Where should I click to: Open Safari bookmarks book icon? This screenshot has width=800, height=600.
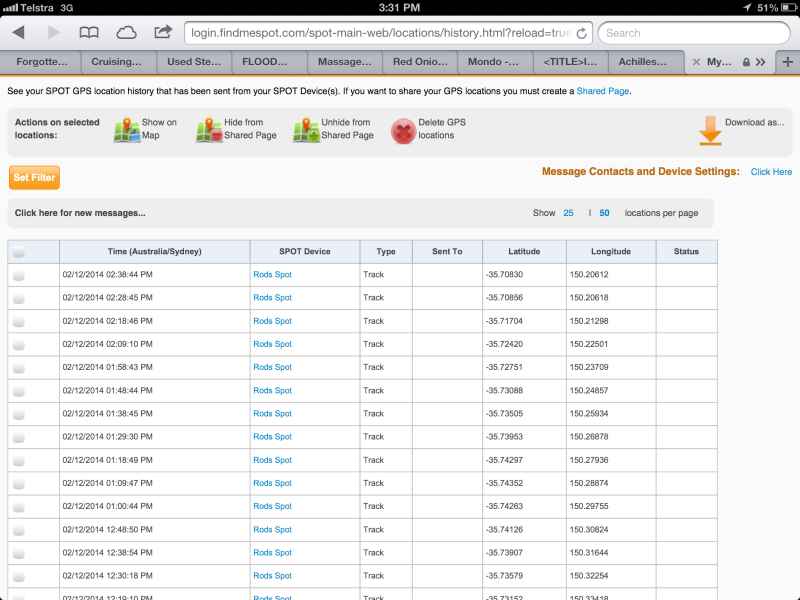[x=89, y=32]
